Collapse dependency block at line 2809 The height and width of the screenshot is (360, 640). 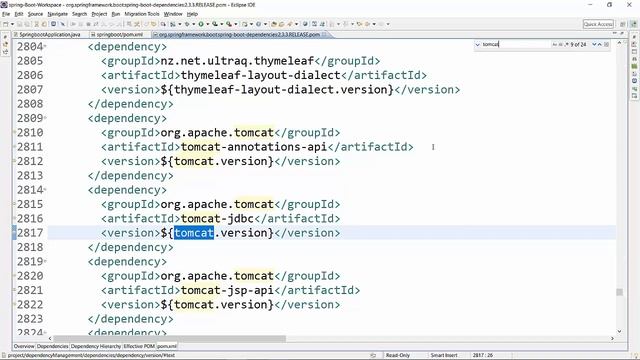coord(45,118)
